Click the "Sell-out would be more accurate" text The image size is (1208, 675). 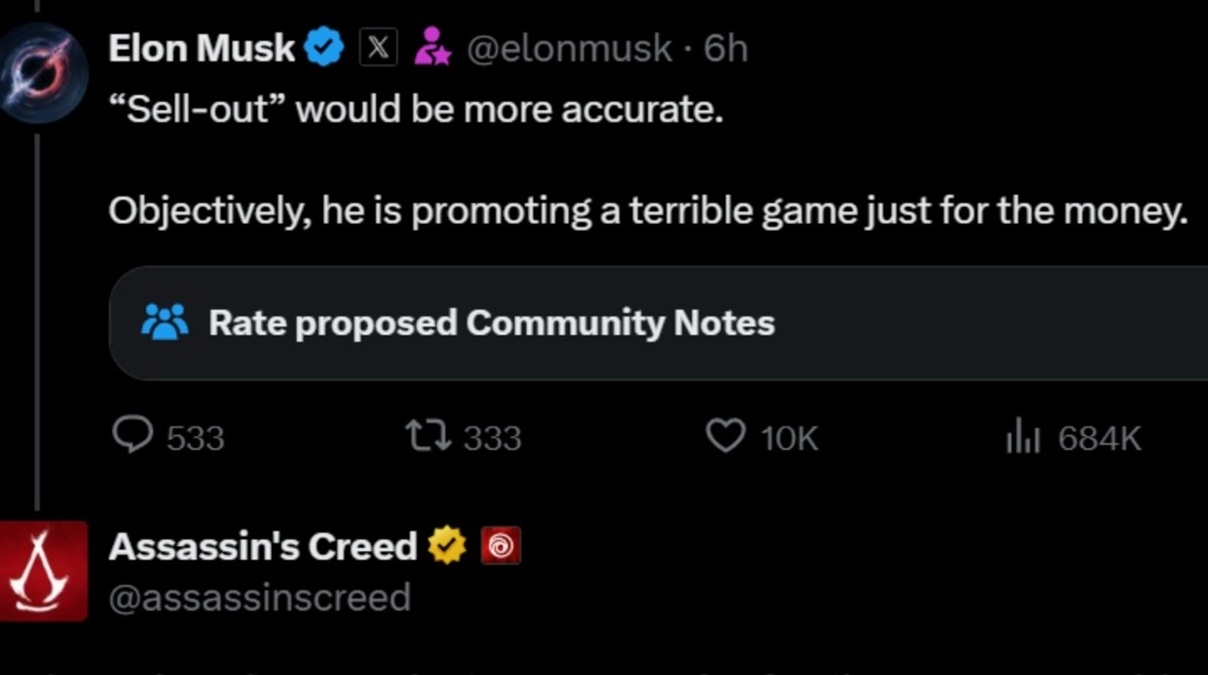pos(415,110)
